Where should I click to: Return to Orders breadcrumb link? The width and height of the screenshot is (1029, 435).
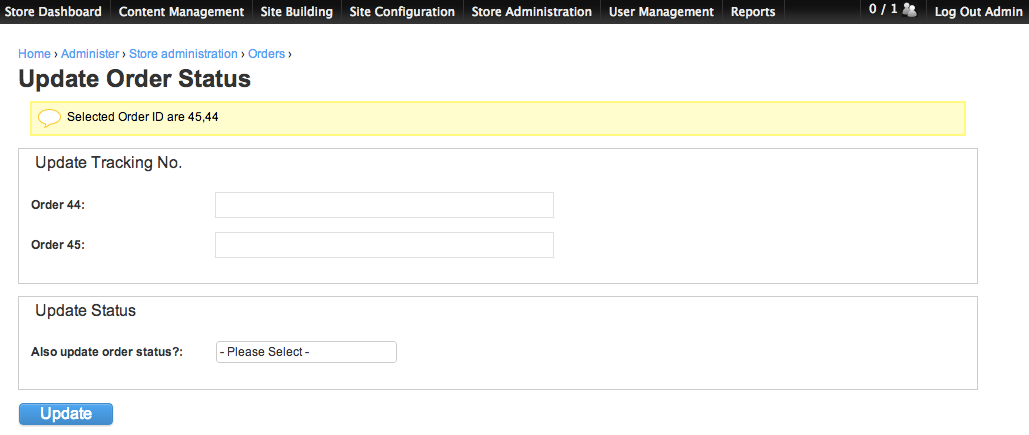click(x=266, y=54)
